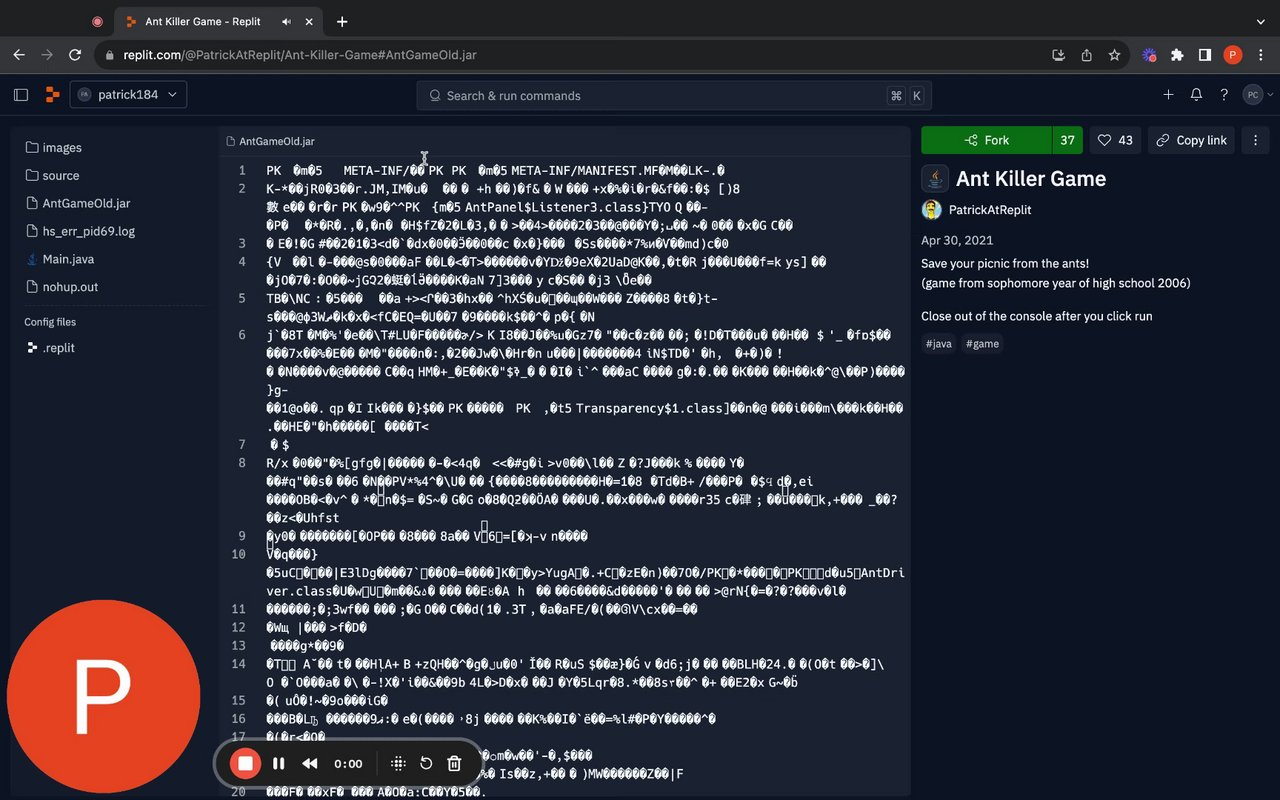This screenshot has width=1280, height=800.
Task: Click Search & run commands field
Action: click(x=674, y=96)
